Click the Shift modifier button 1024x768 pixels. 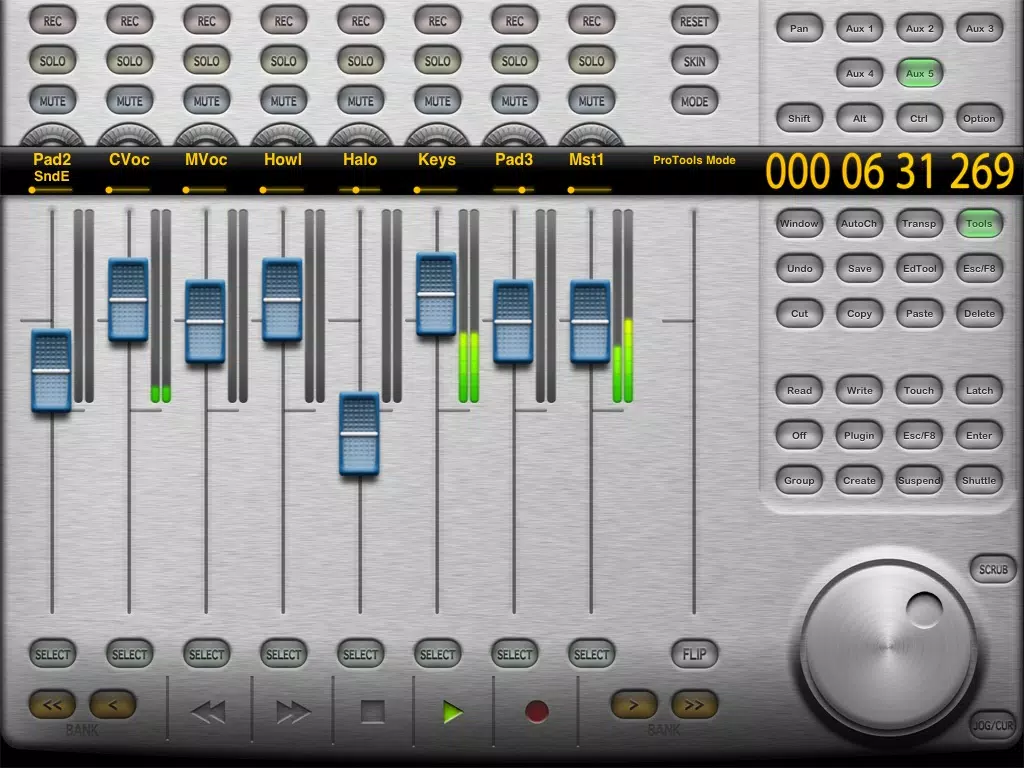(x=799, y=118)
